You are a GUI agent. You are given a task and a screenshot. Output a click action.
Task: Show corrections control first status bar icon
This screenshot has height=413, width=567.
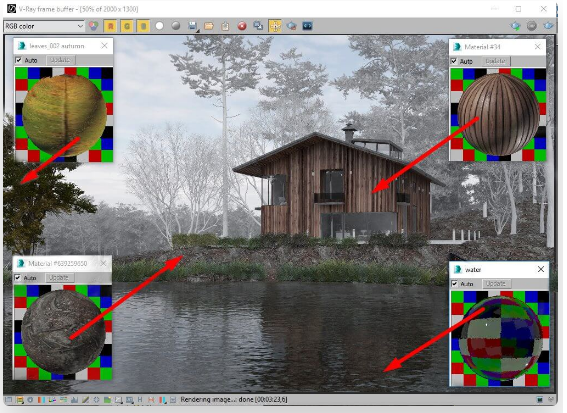pyautogui.click(x=9, y=400)
